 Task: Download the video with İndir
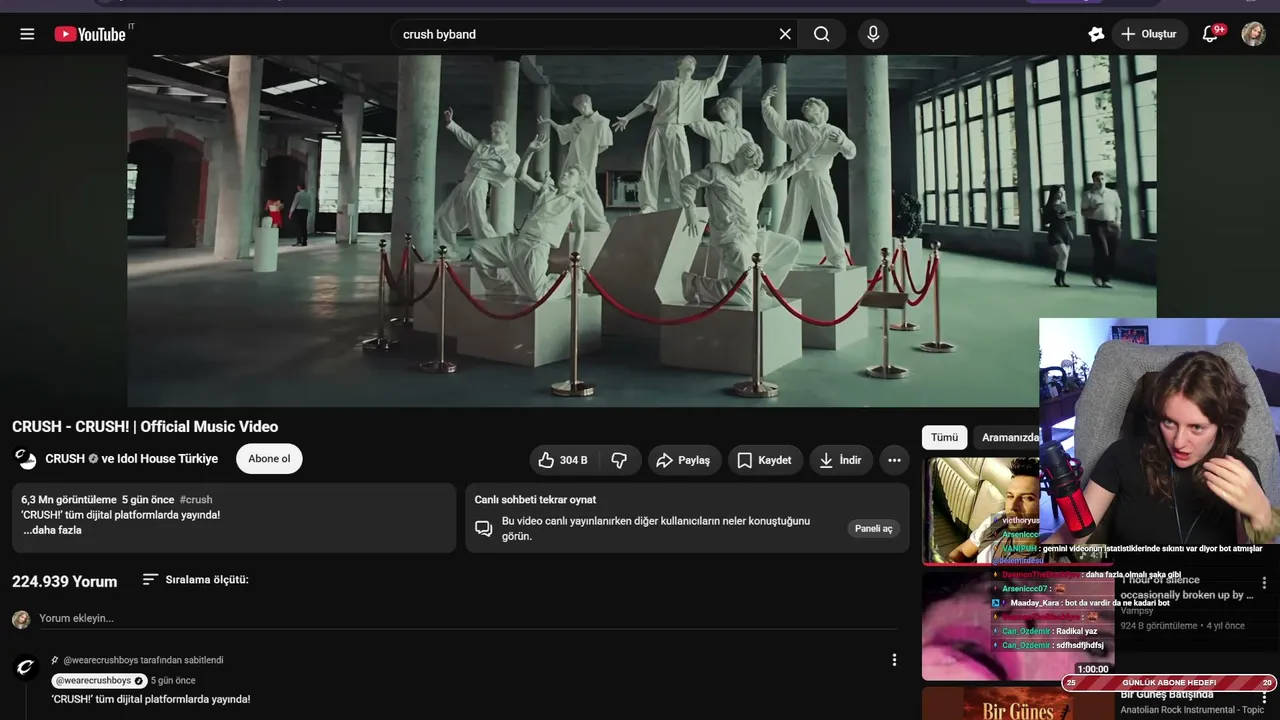[x=840, y=460]
